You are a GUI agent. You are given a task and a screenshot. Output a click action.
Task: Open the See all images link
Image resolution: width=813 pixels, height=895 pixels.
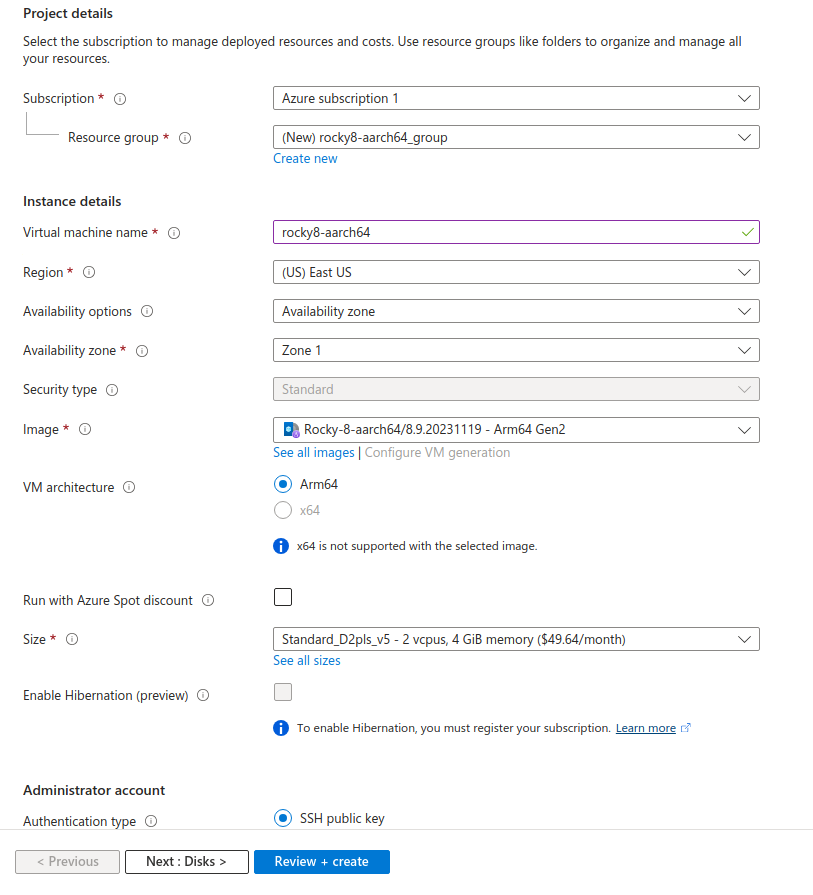click(x=313, y=453)
